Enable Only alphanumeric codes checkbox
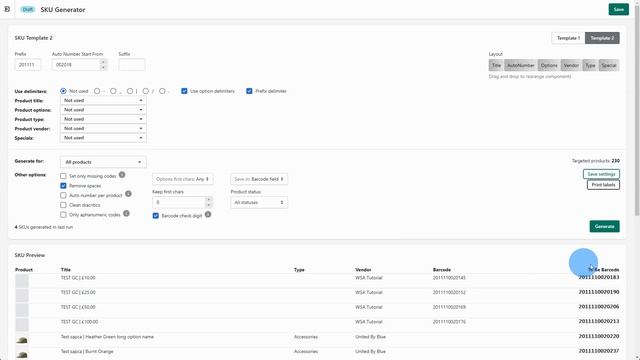This screenshot has width=640, height=360. pyautogui.click(x=63, y=215)
